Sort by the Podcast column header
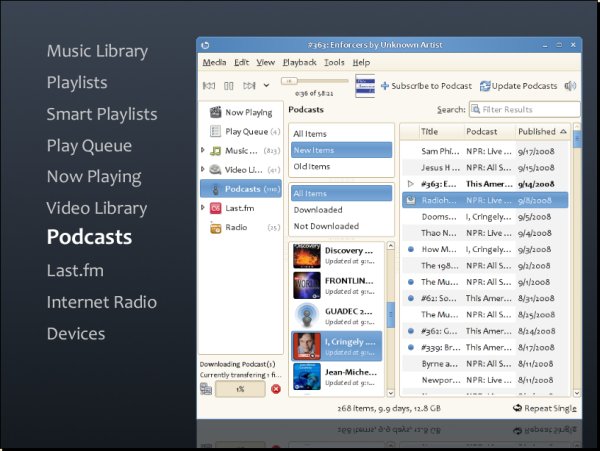This screenshot has height=451, width=600. point(490,132)
